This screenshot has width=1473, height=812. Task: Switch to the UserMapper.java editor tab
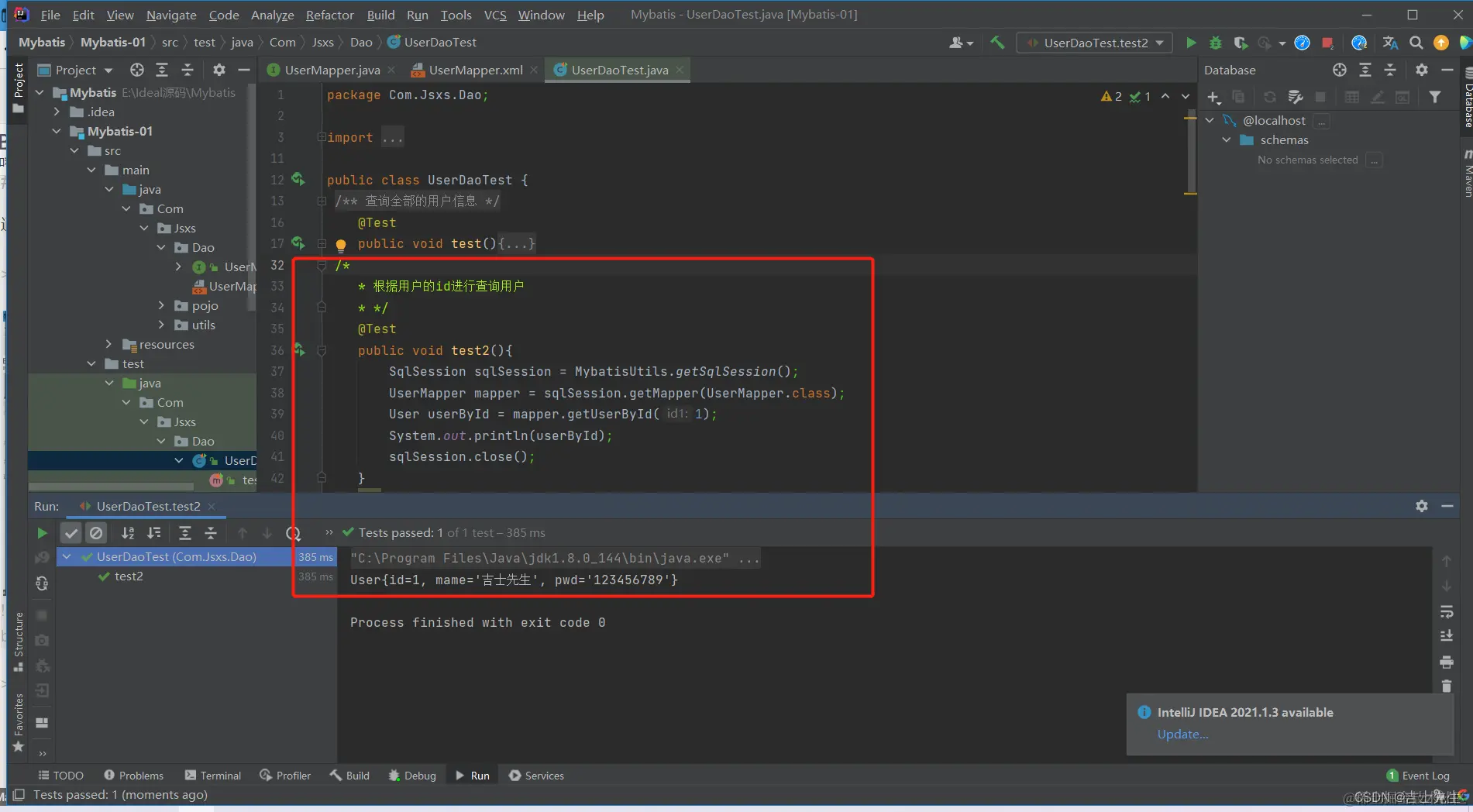tap(332, 70)
